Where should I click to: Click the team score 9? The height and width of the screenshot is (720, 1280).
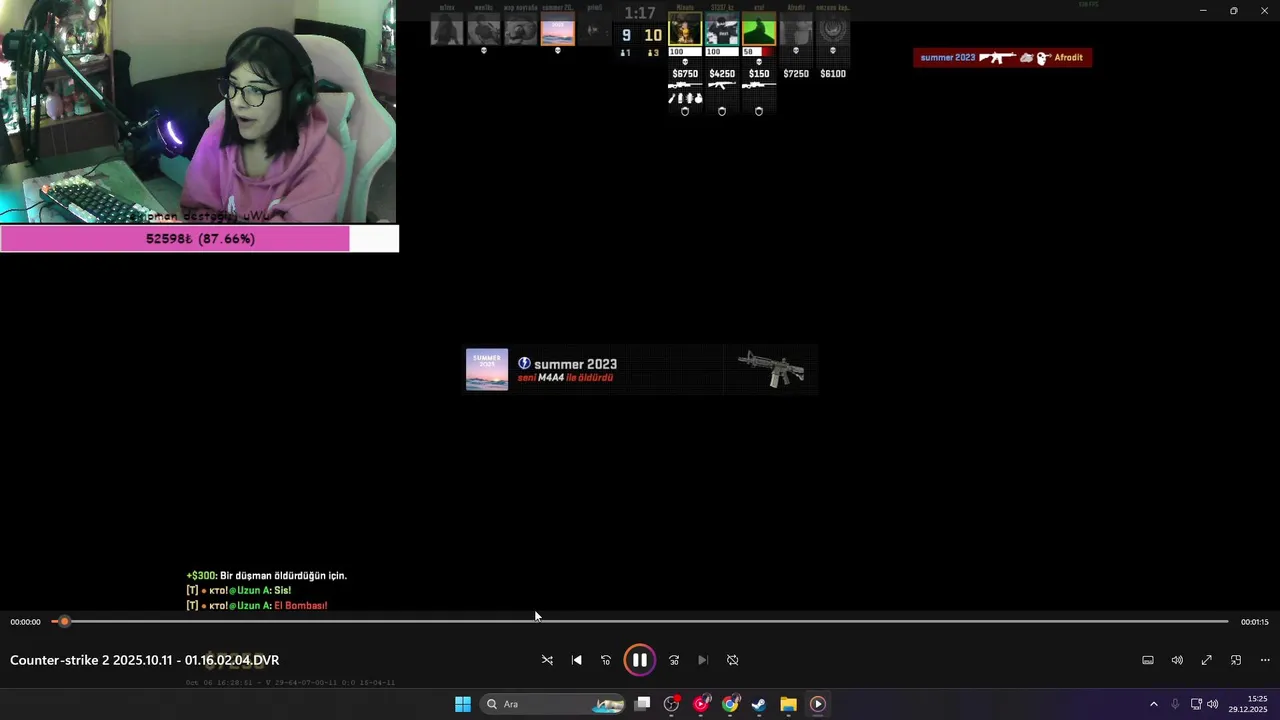(x=626, y=35)
